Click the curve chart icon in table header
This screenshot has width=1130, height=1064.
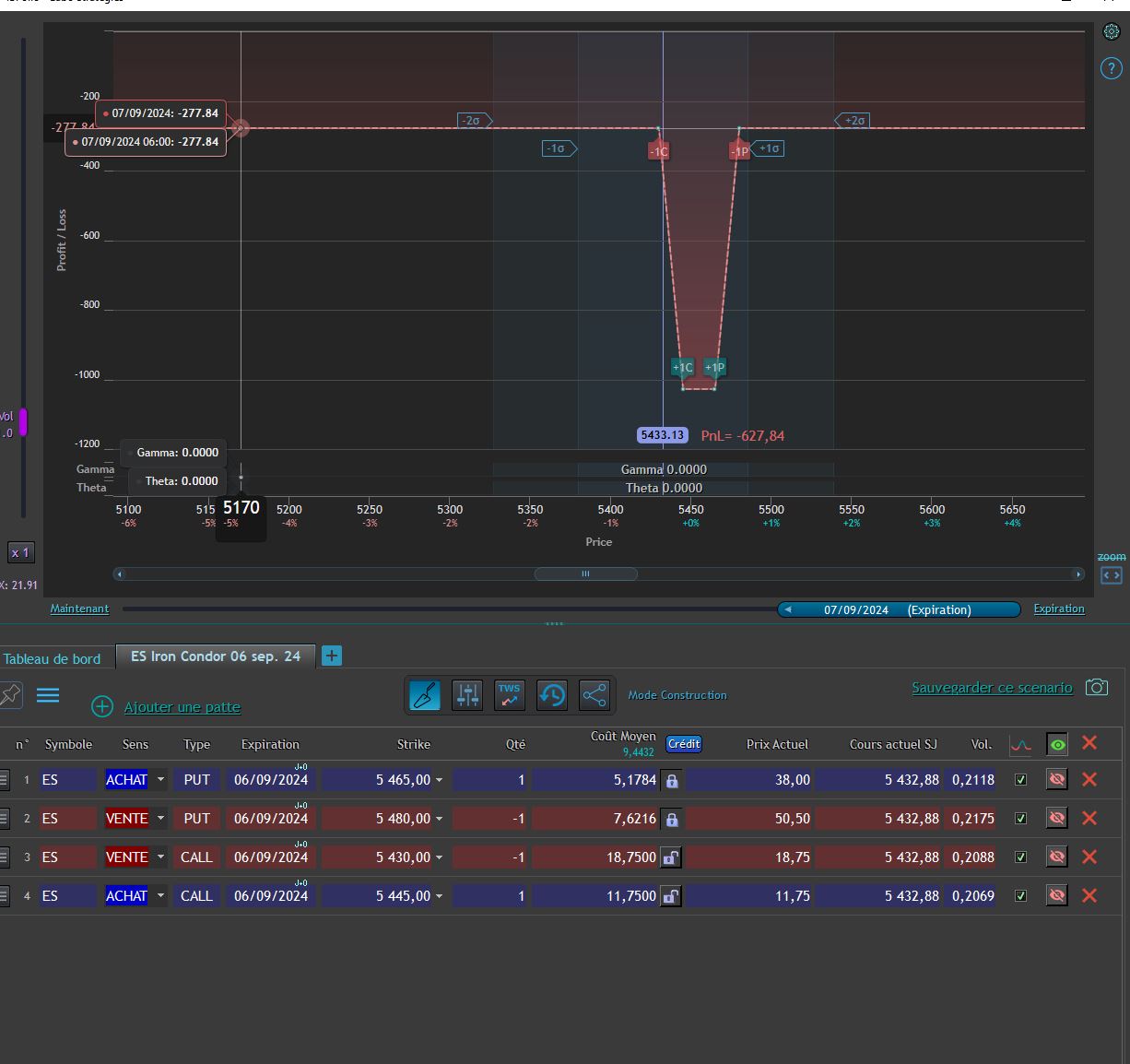(x=1020, y=744)
